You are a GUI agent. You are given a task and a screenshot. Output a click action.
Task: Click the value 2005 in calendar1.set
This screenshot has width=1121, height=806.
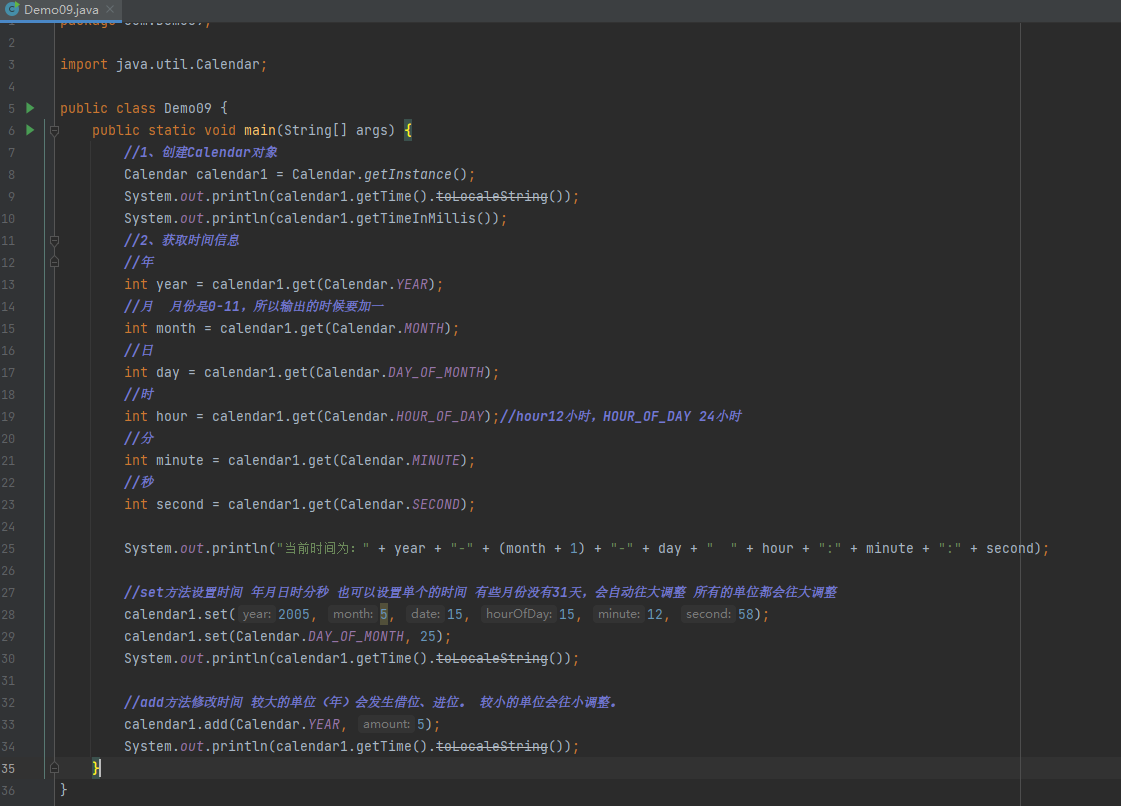(294, 614)
